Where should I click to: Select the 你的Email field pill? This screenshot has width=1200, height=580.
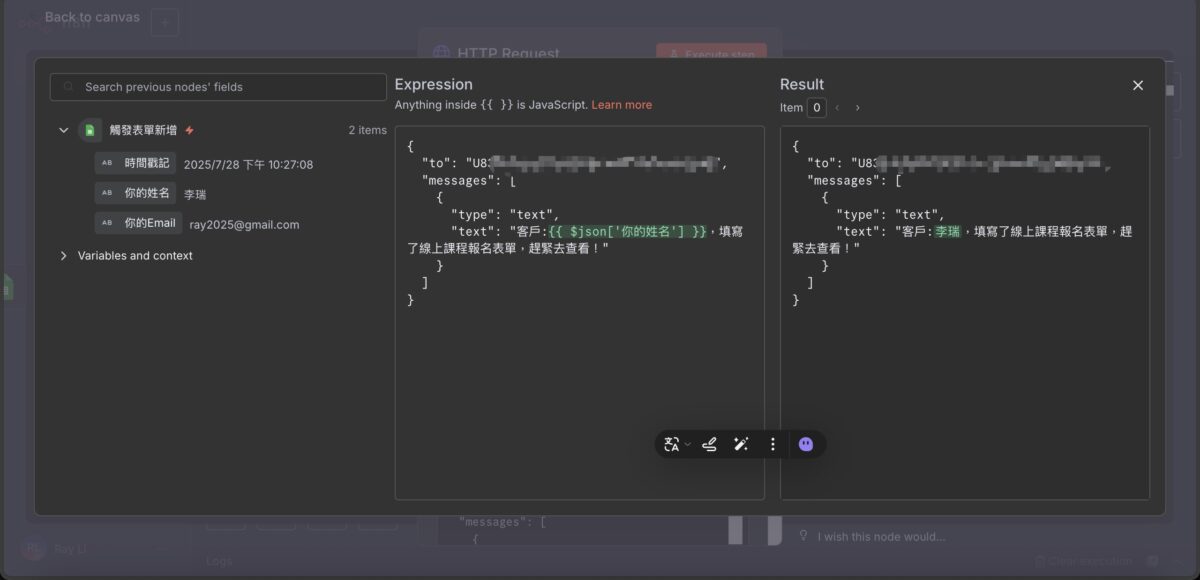click(139, 223)
